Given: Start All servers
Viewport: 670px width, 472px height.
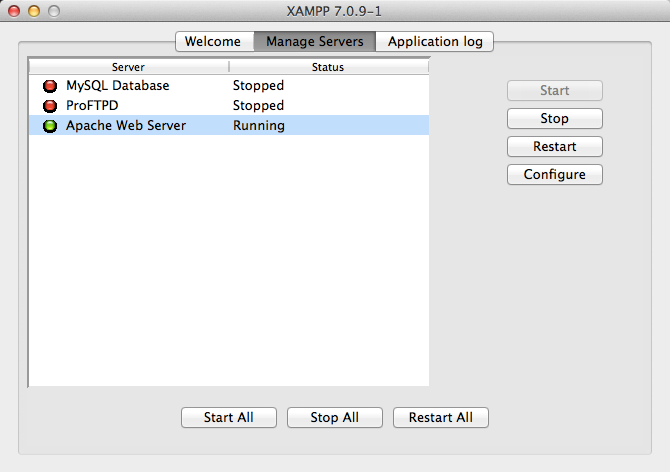Looking at the screenshot, I should (x=229, y=417).
